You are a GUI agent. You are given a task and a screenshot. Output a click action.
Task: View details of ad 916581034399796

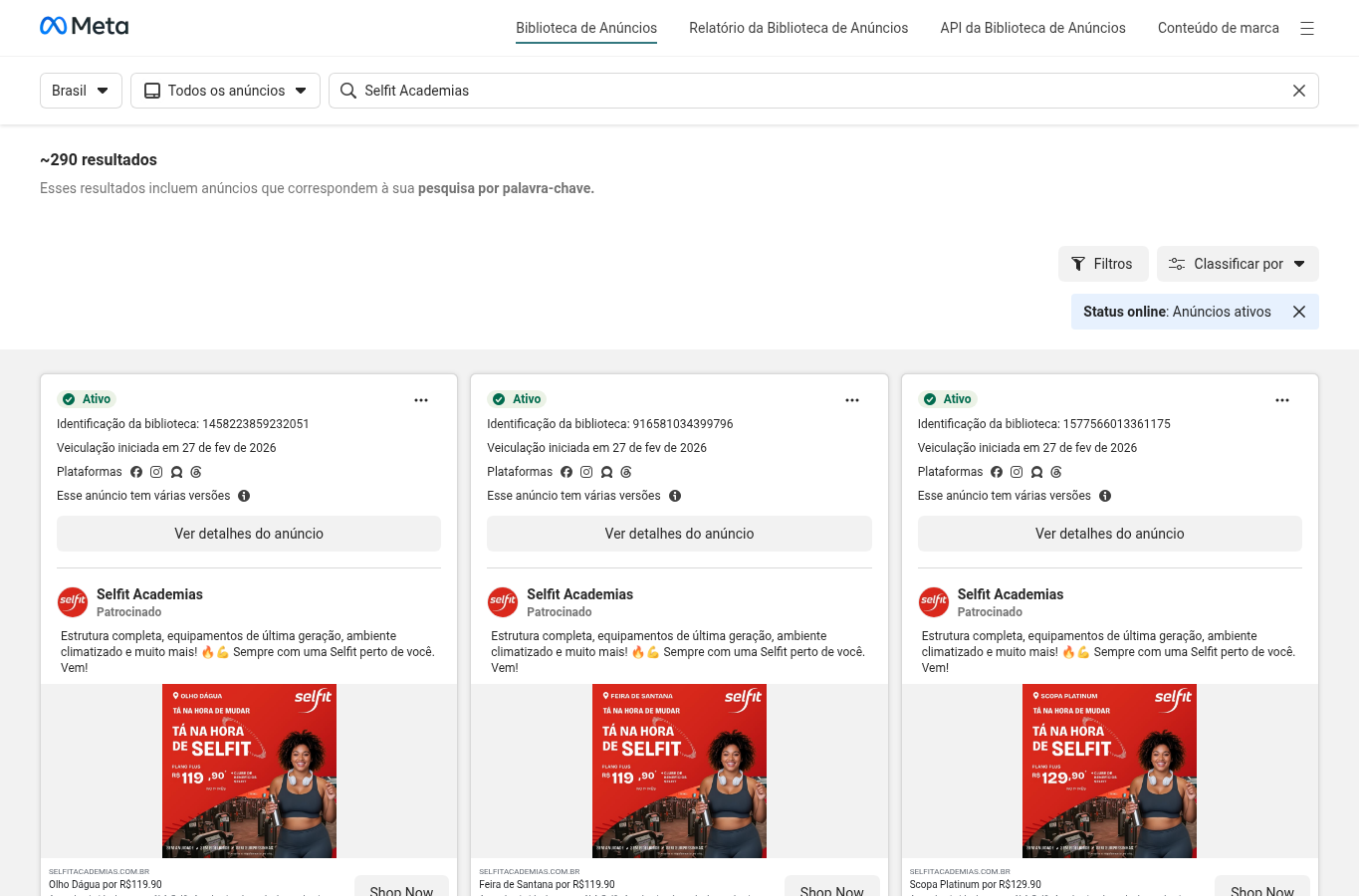[x=679, y=534]
